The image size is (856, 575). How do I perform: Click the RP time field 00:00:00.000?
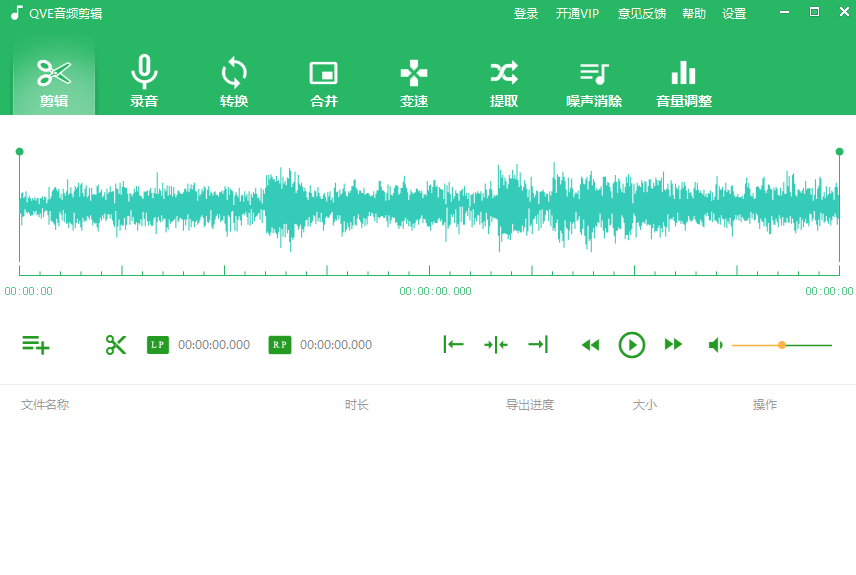click(x=336, y=345)
